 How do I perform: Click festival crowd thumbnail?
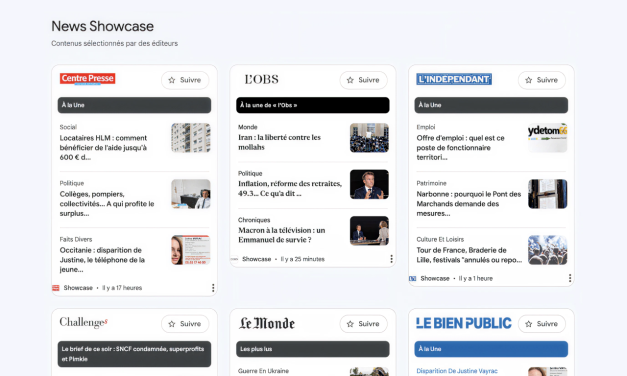coord(548,250)
